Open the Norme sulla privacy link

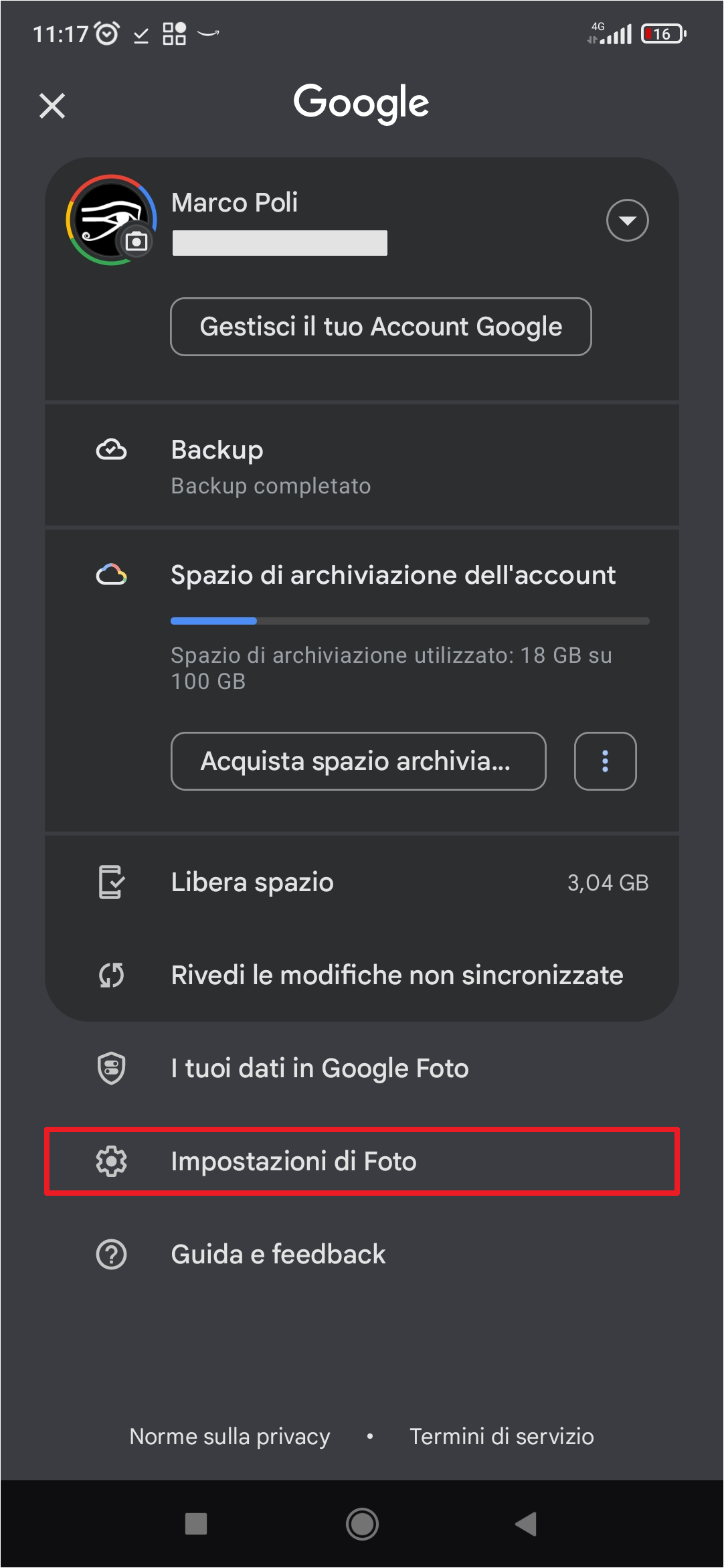pyautogui.click(x=230, y=1436)
